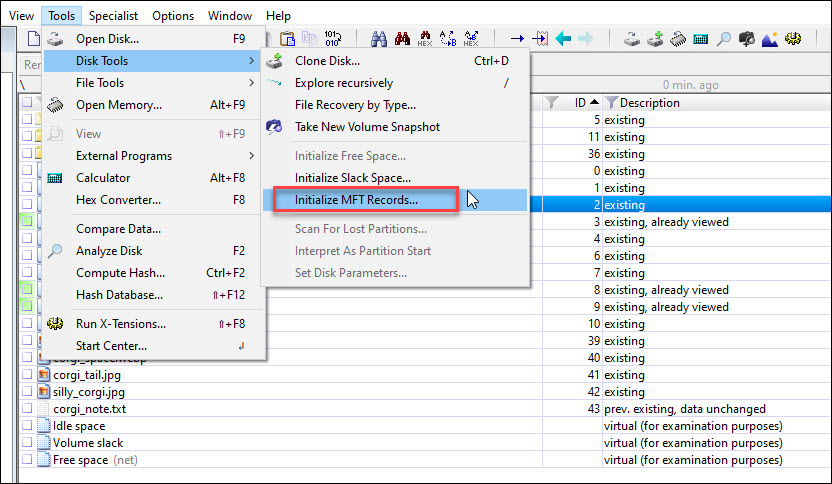Select the corgi_note.txt file row
Viewport: 832px width, 484px height.
coord(89,409)
